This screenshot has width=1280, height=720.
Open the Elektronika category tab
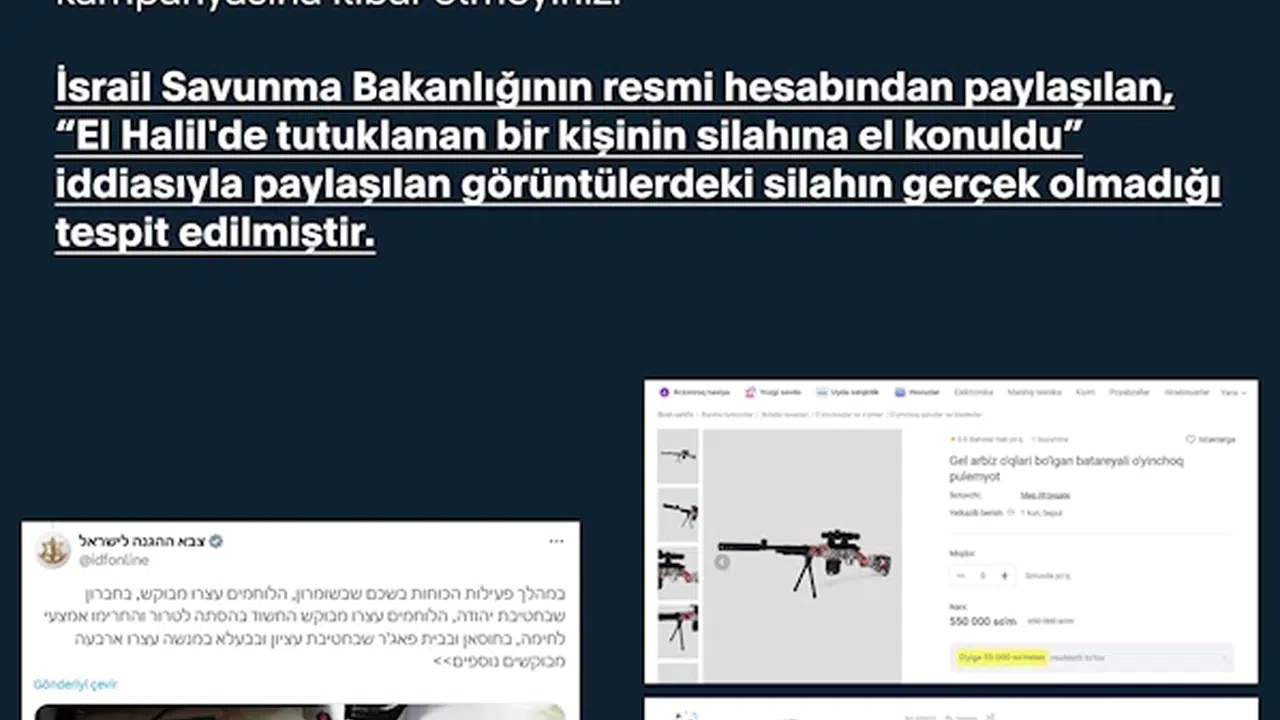tap(973, 392)
